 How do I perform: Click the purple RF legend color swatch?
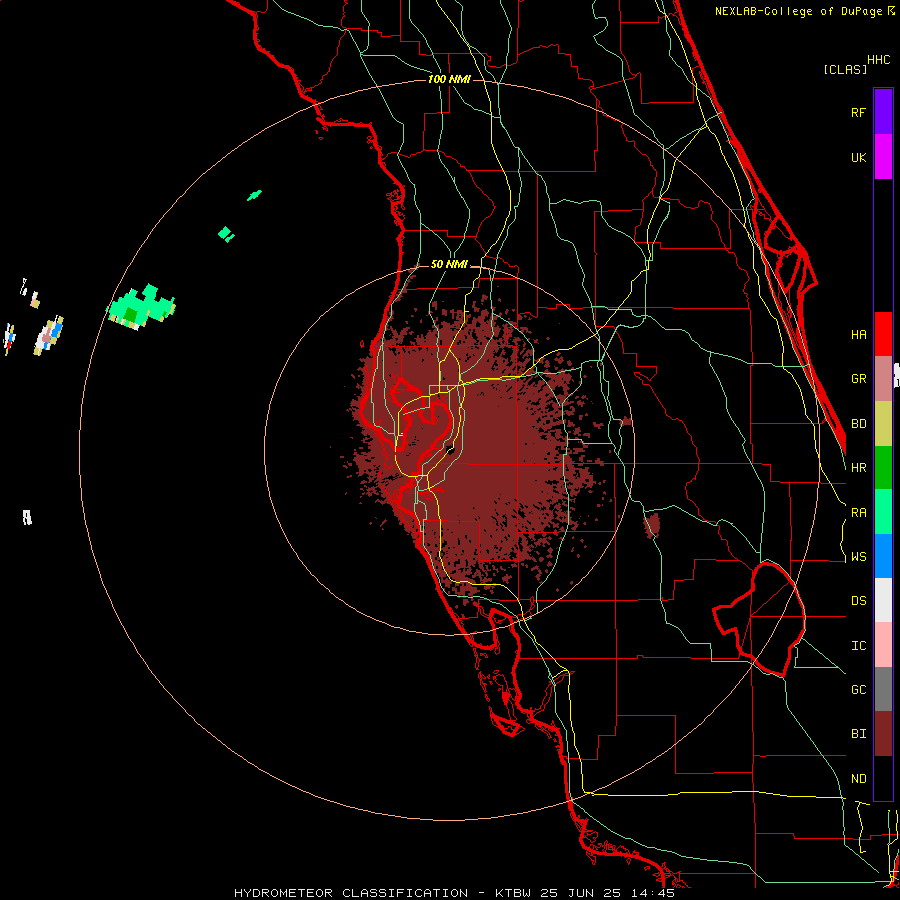tap(883, 112)
